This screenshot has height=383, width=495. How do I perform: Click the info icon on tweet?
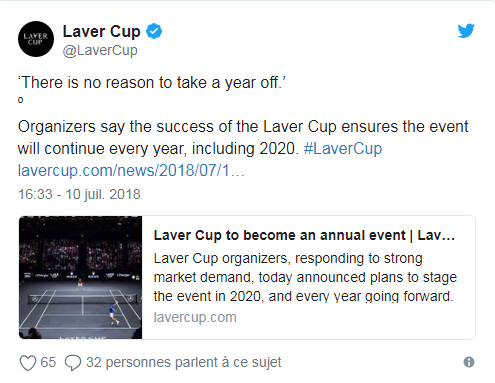(x=469, y=362)
